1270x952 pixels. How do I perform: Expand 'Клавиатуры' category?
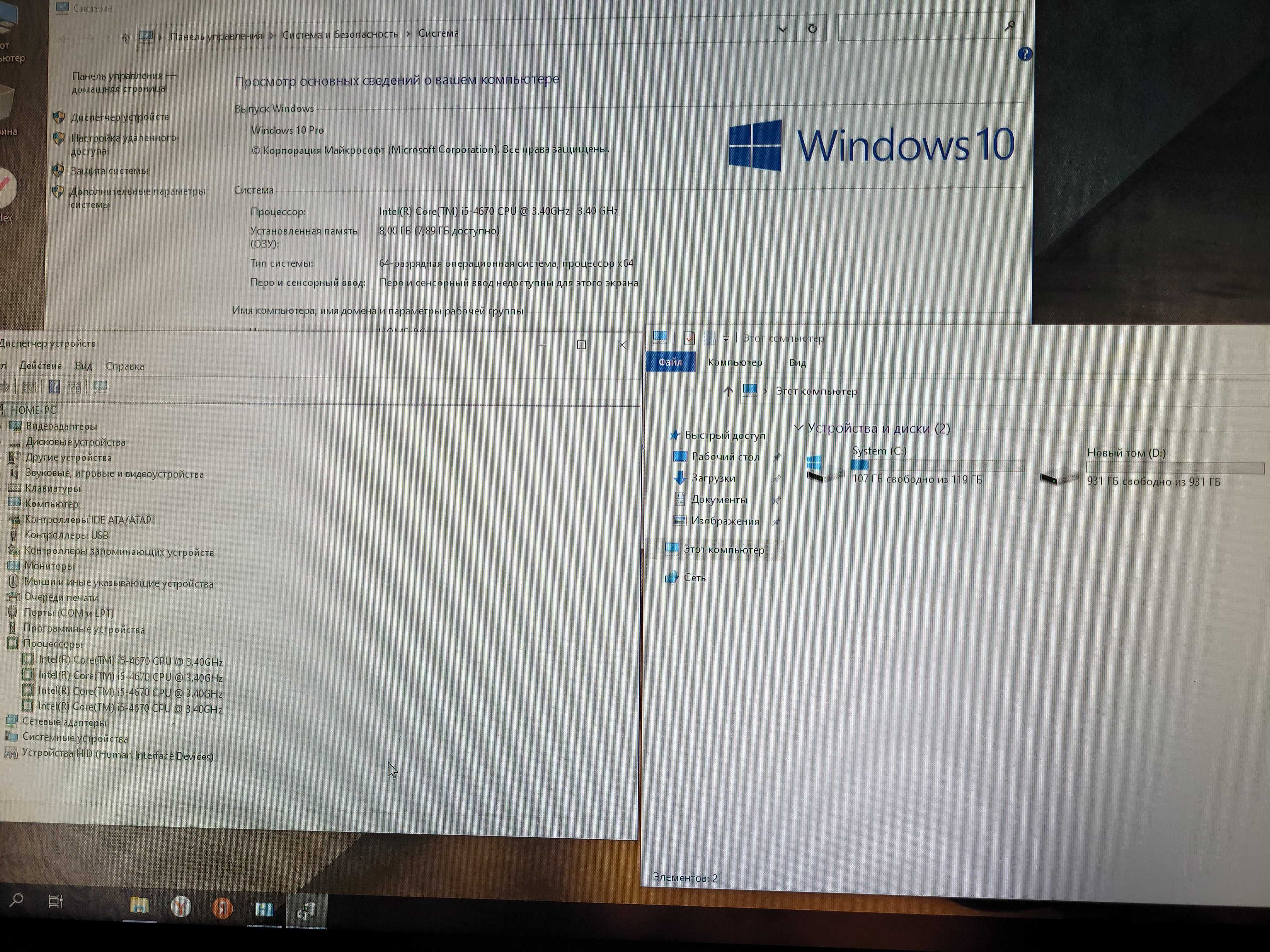click(x=52, y=489)
